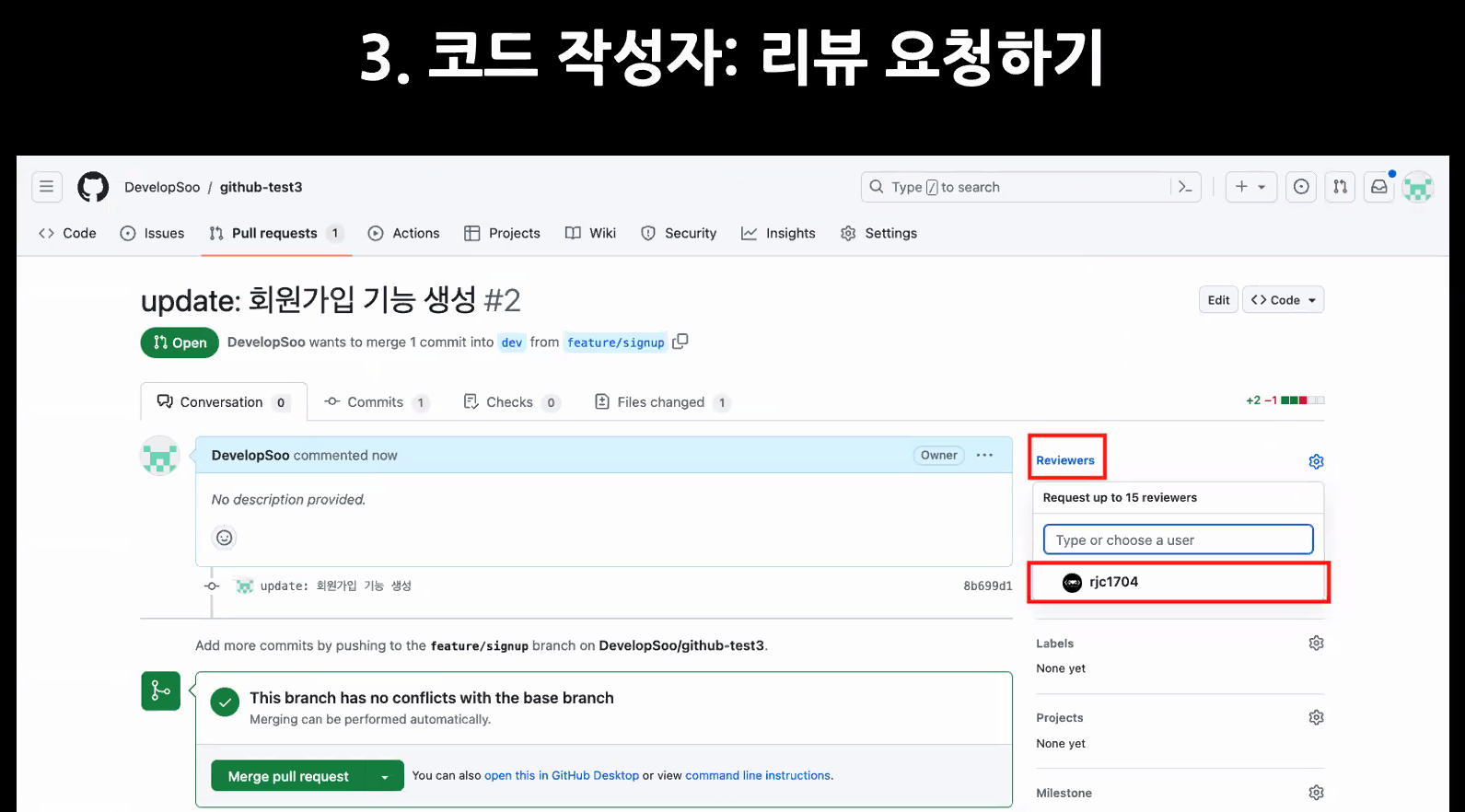Open the Code tab
Image resolution: width=1465 pixels, height=812 pixels.
[x=67, y=233]
